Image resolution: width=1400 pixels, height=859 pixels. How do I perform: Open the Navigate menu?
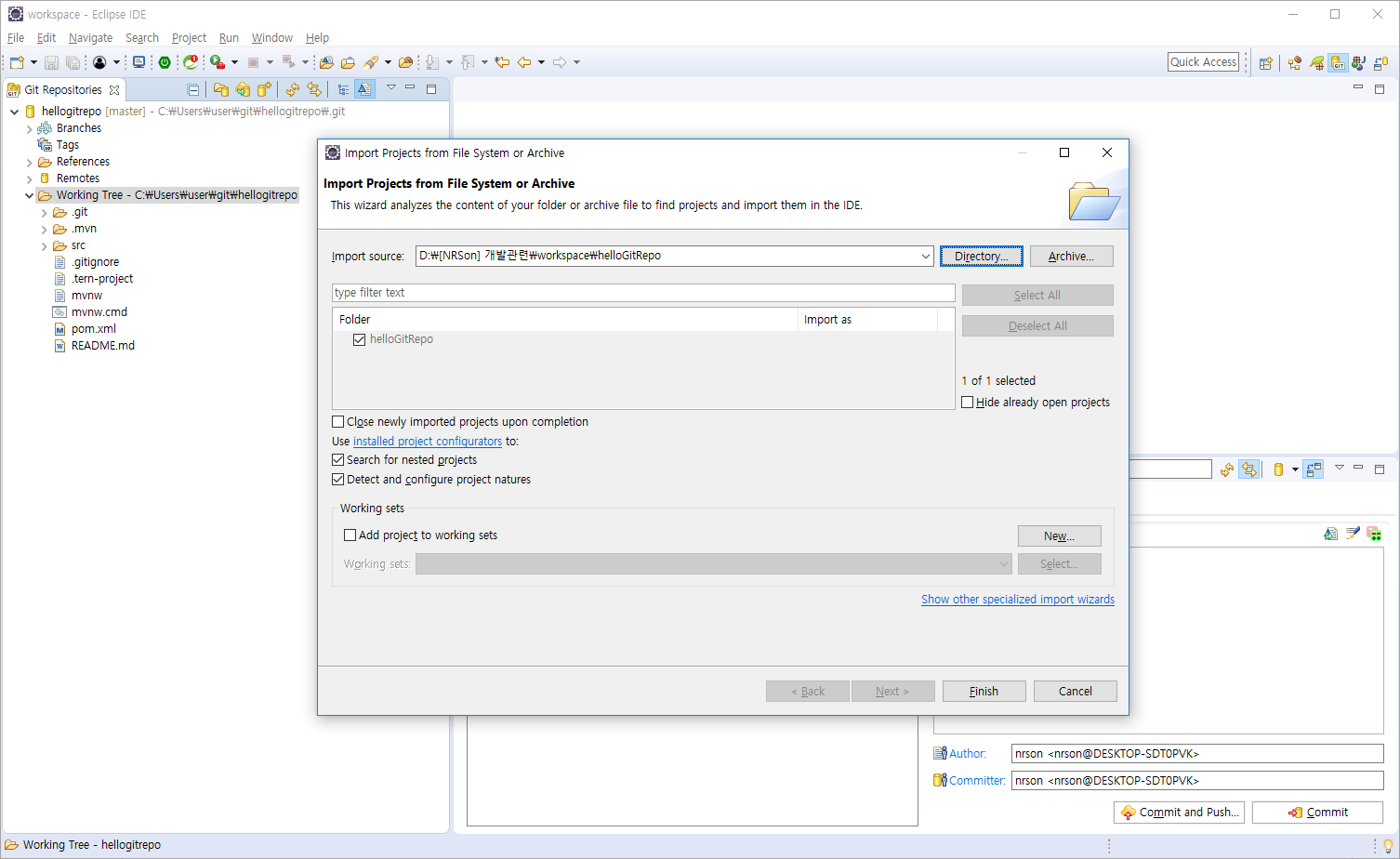click(90, 38)
